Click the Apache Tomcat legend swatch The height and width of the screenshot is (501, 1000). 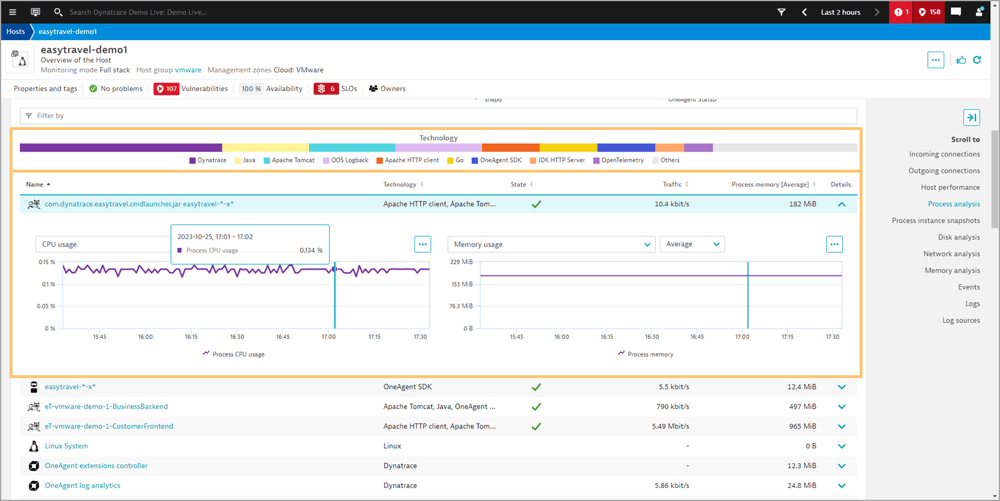(x=267, y=161)
